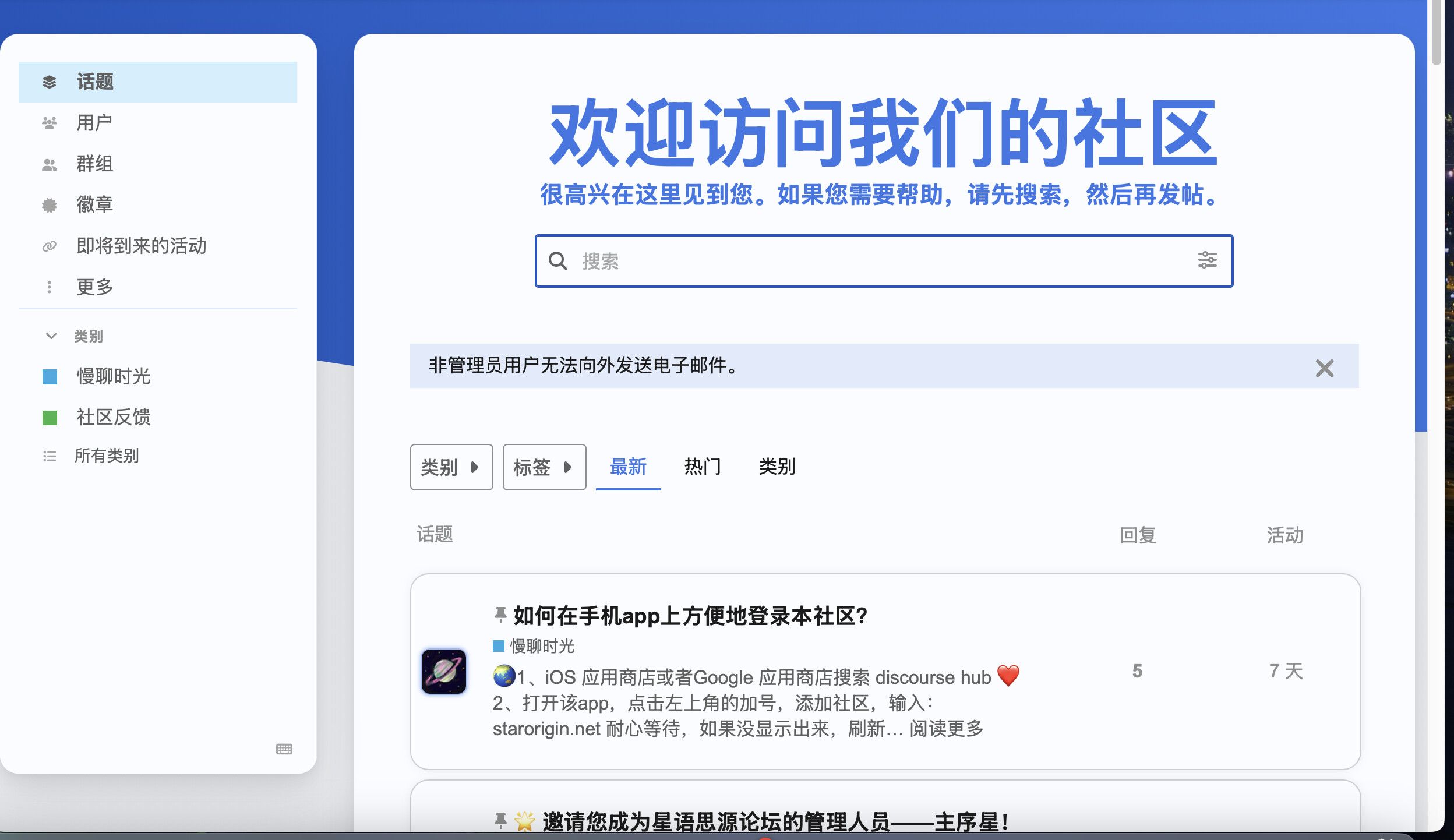Open topic 如何在手机app上方便地登录本社区
The height and width of the screenshot is (840, 1454).
click(x=690, y=616)
